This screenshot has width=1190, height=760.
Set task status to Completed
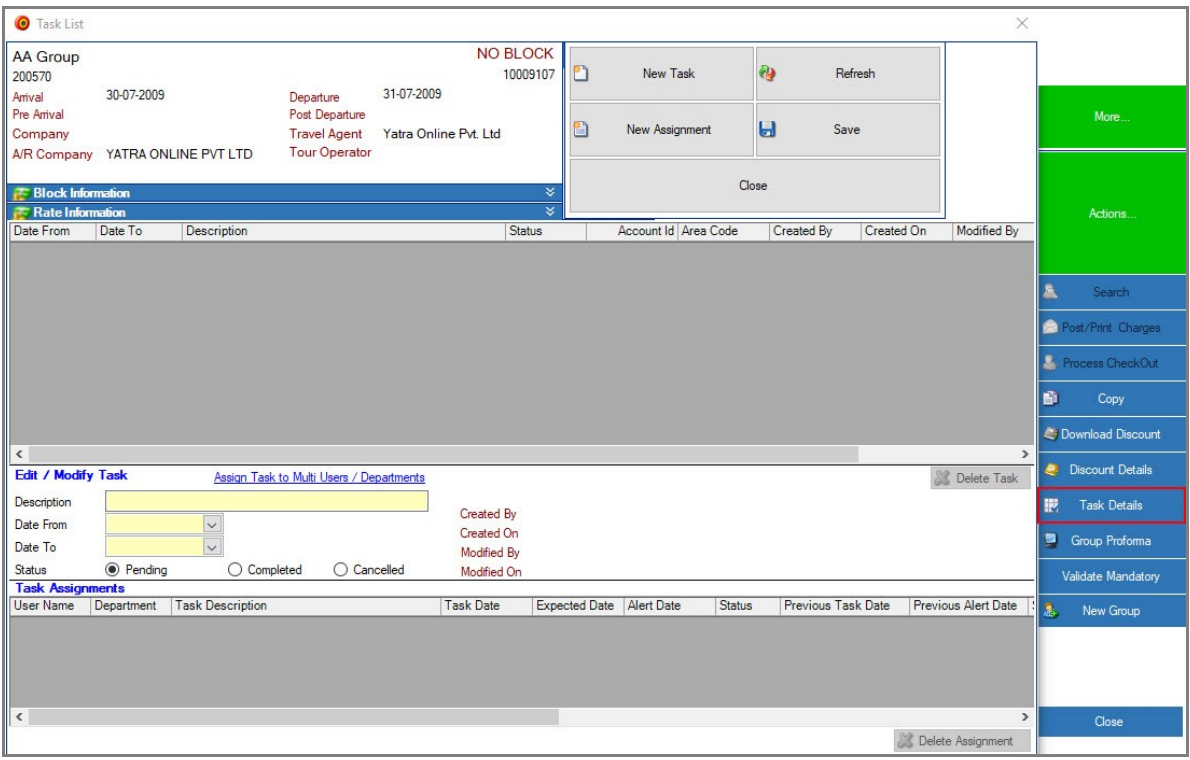(236, 570)
